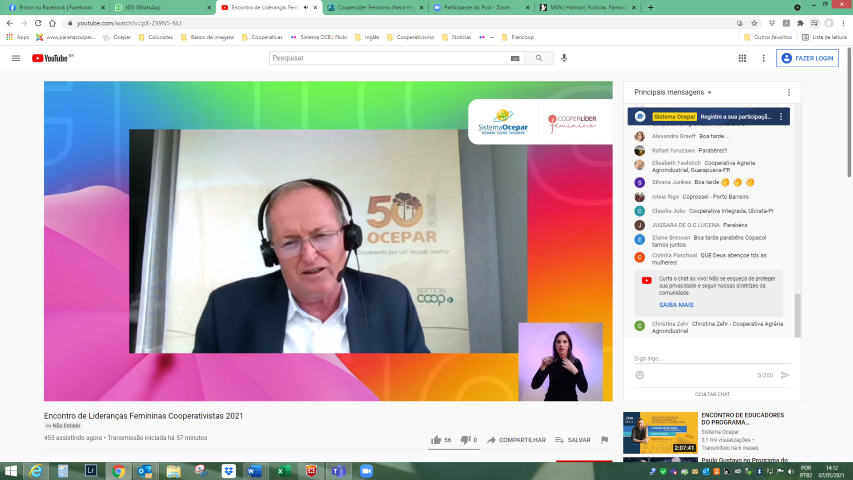Open the SAIBA MAIS link in chat
Viewport: 853px width, 480px height.
pos(676,305)
